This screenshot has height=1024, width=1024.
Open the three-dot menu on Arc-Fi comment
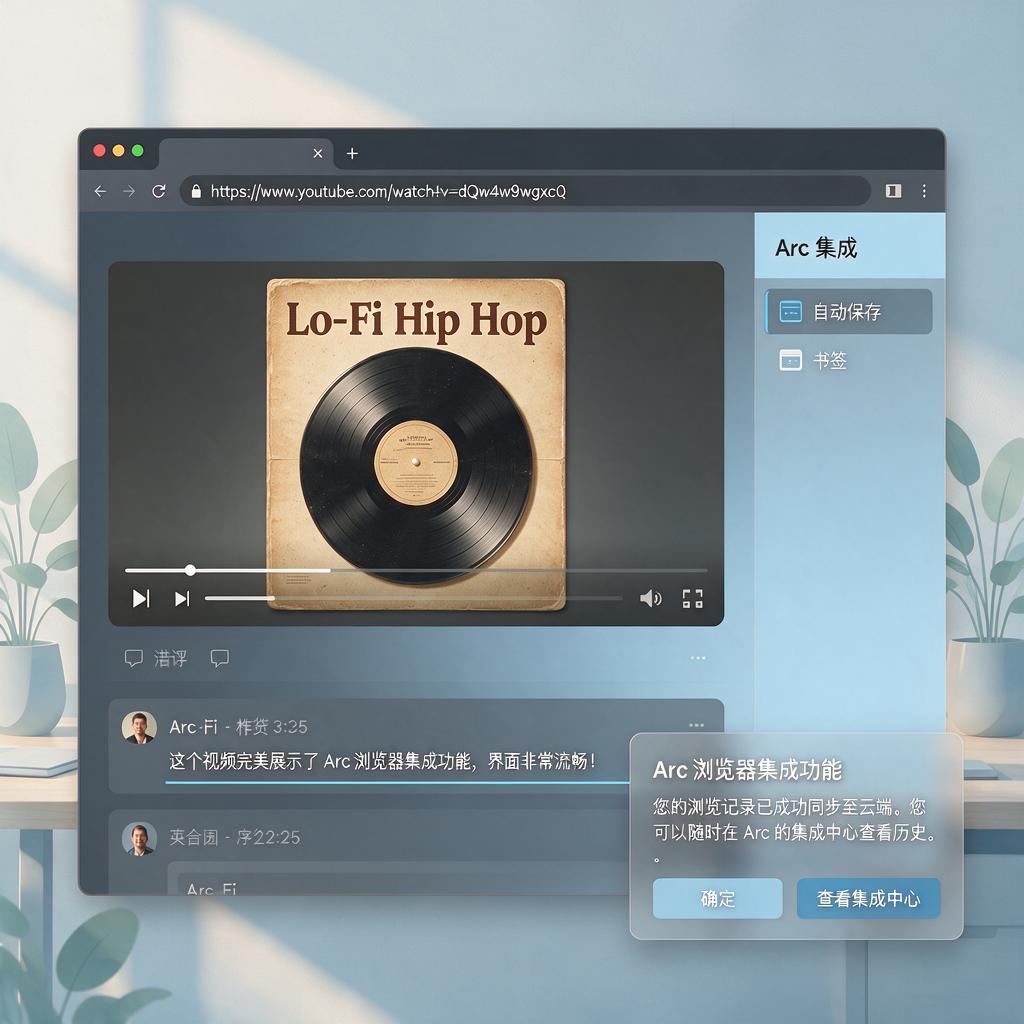click(697, 725)
